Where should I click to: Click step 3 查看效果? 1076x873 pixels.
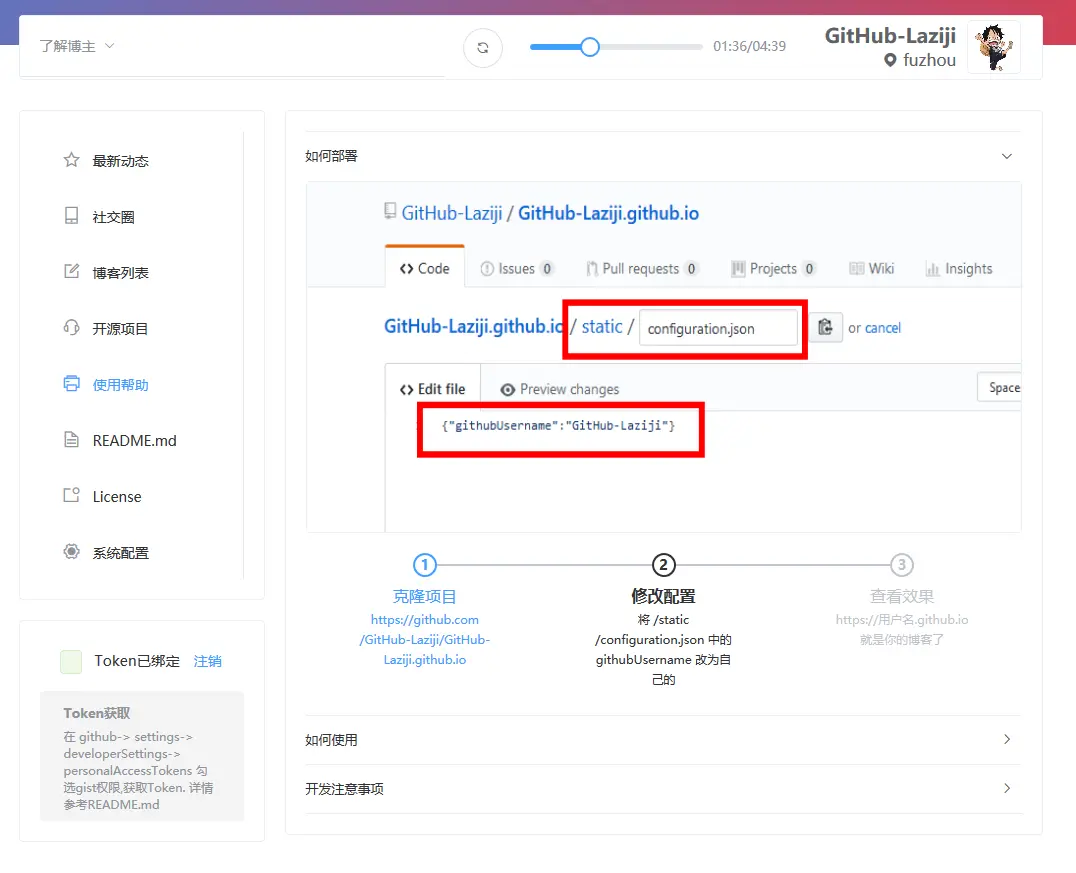click(902, 596)
